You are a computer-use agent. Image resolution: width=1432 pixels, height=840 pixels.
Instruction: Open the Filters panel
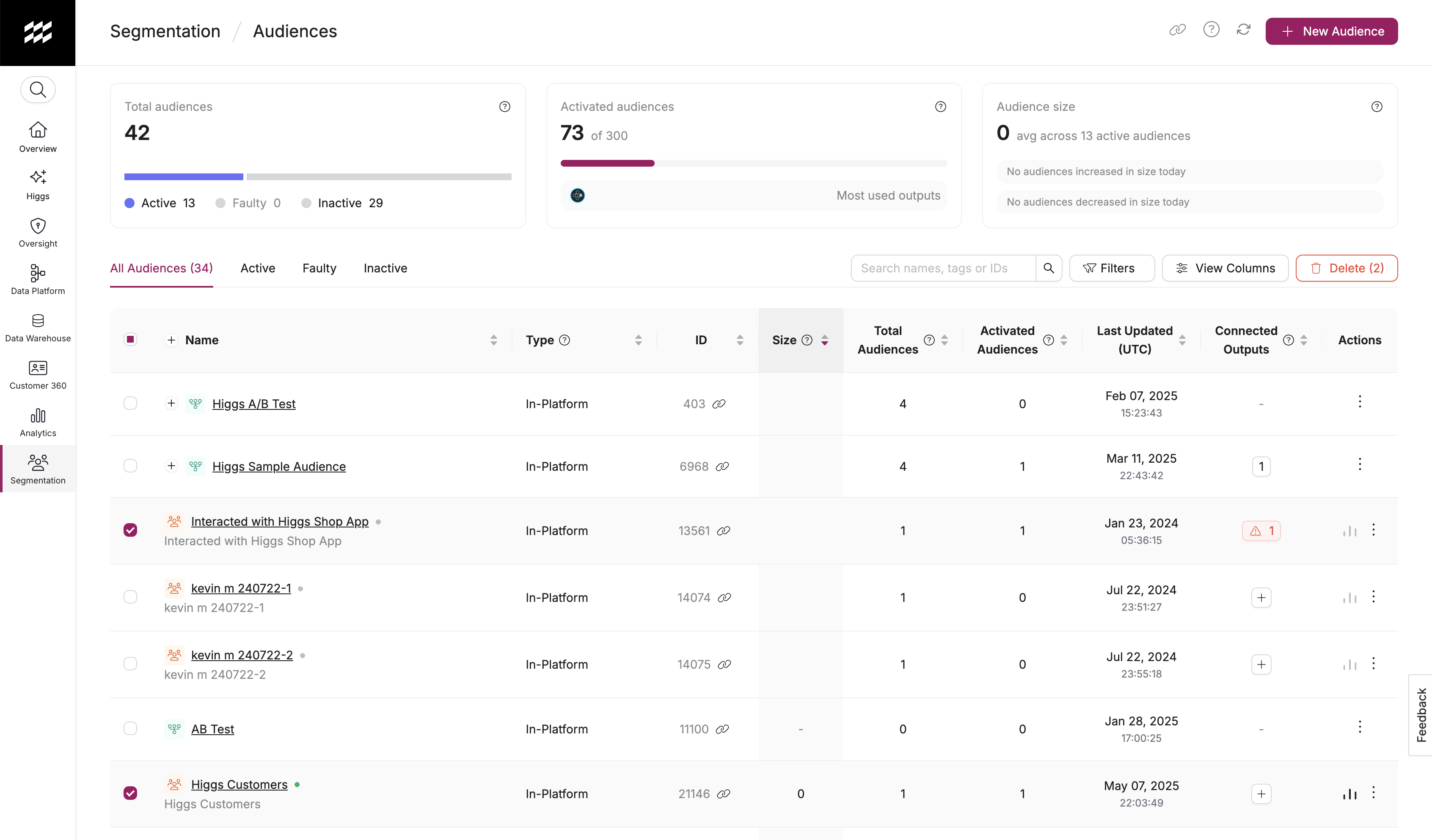click(x=1112, y=268)
